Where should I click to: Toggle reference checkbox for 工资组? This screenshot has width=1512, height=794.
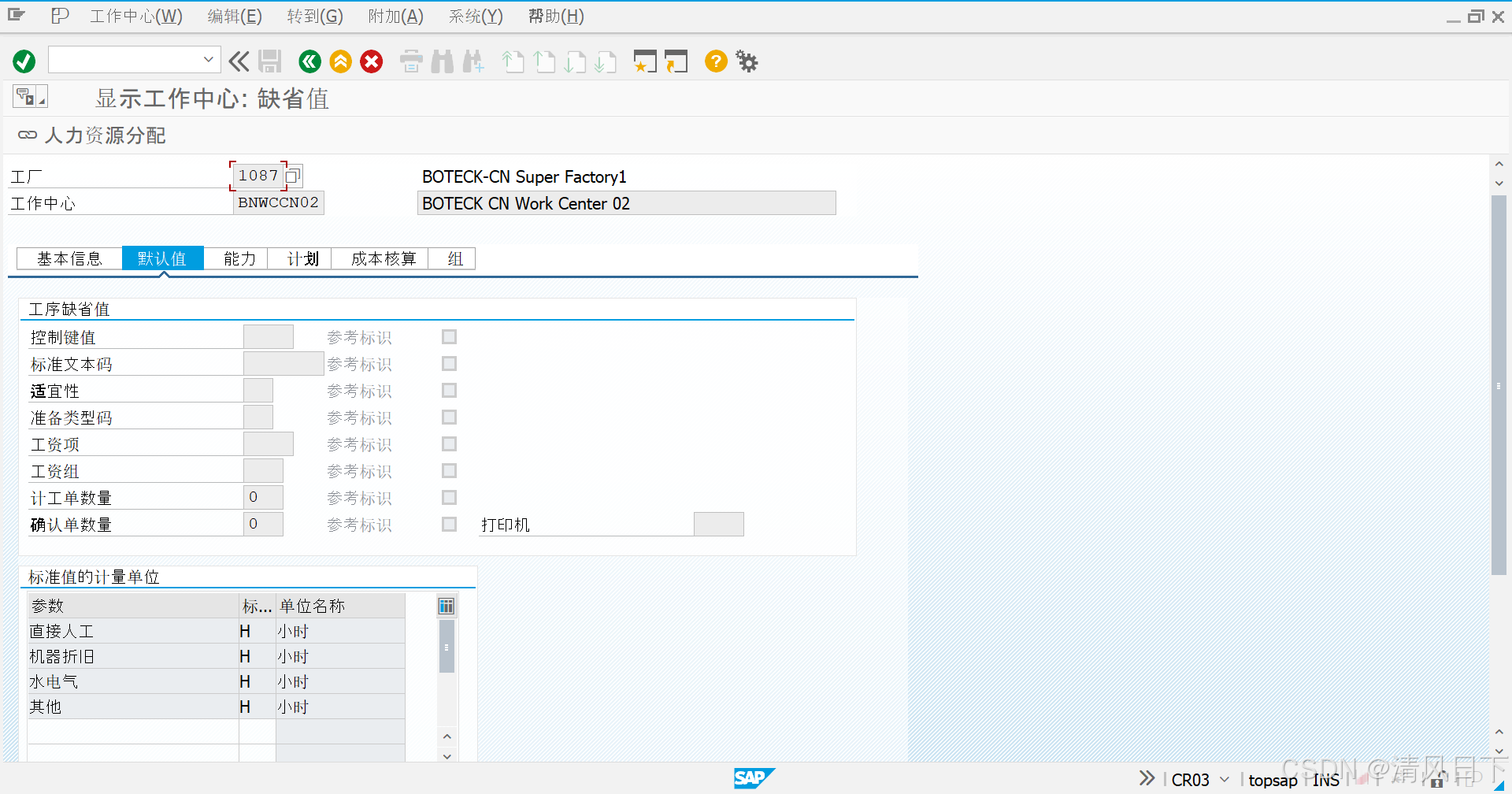(x=450, y=471)
